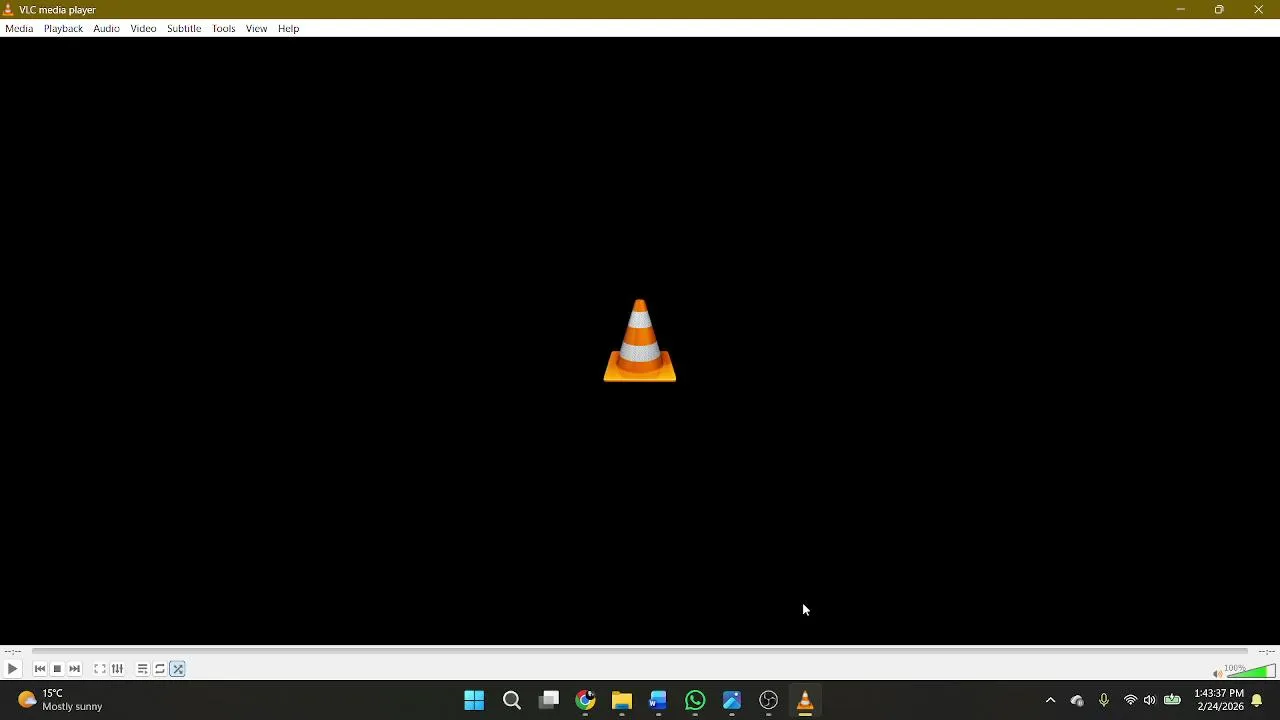1280x720 pixels.
Task: Toggle remaining time label at right
Action: coord(1266,652)
